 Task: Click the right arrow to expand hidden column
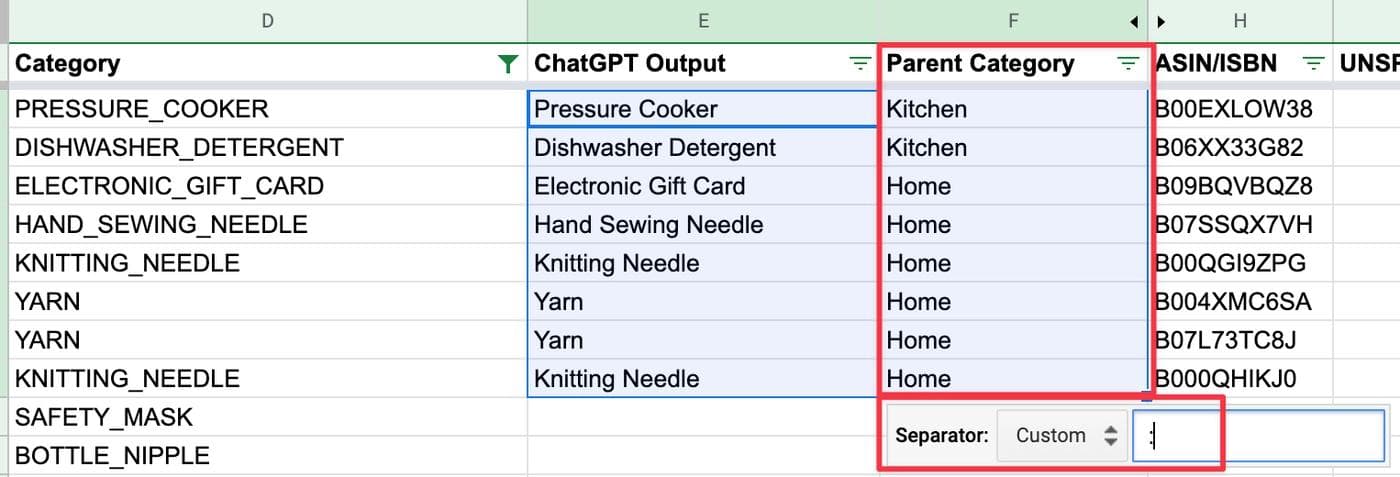(1161, 21)
